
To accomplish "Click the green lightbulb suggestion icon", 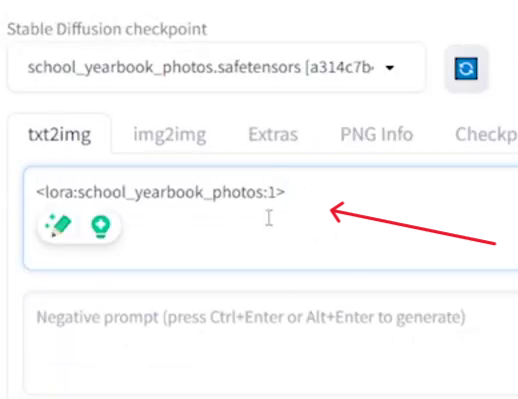I will [101, 227].
